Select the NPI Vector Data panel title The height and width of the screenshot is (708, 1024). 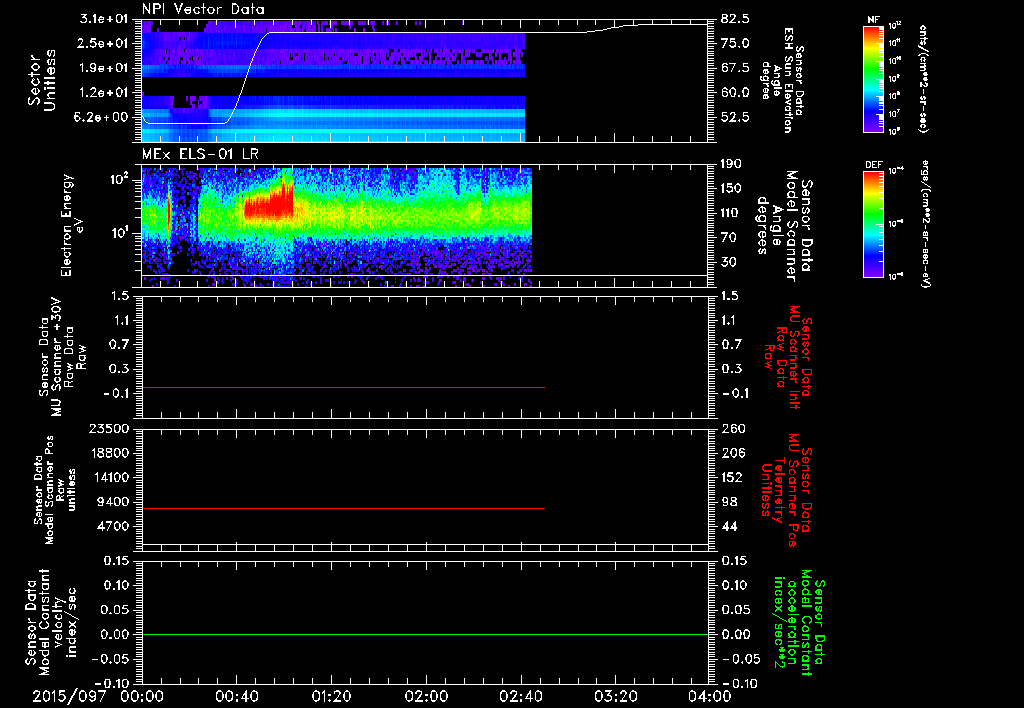[204, 9]
